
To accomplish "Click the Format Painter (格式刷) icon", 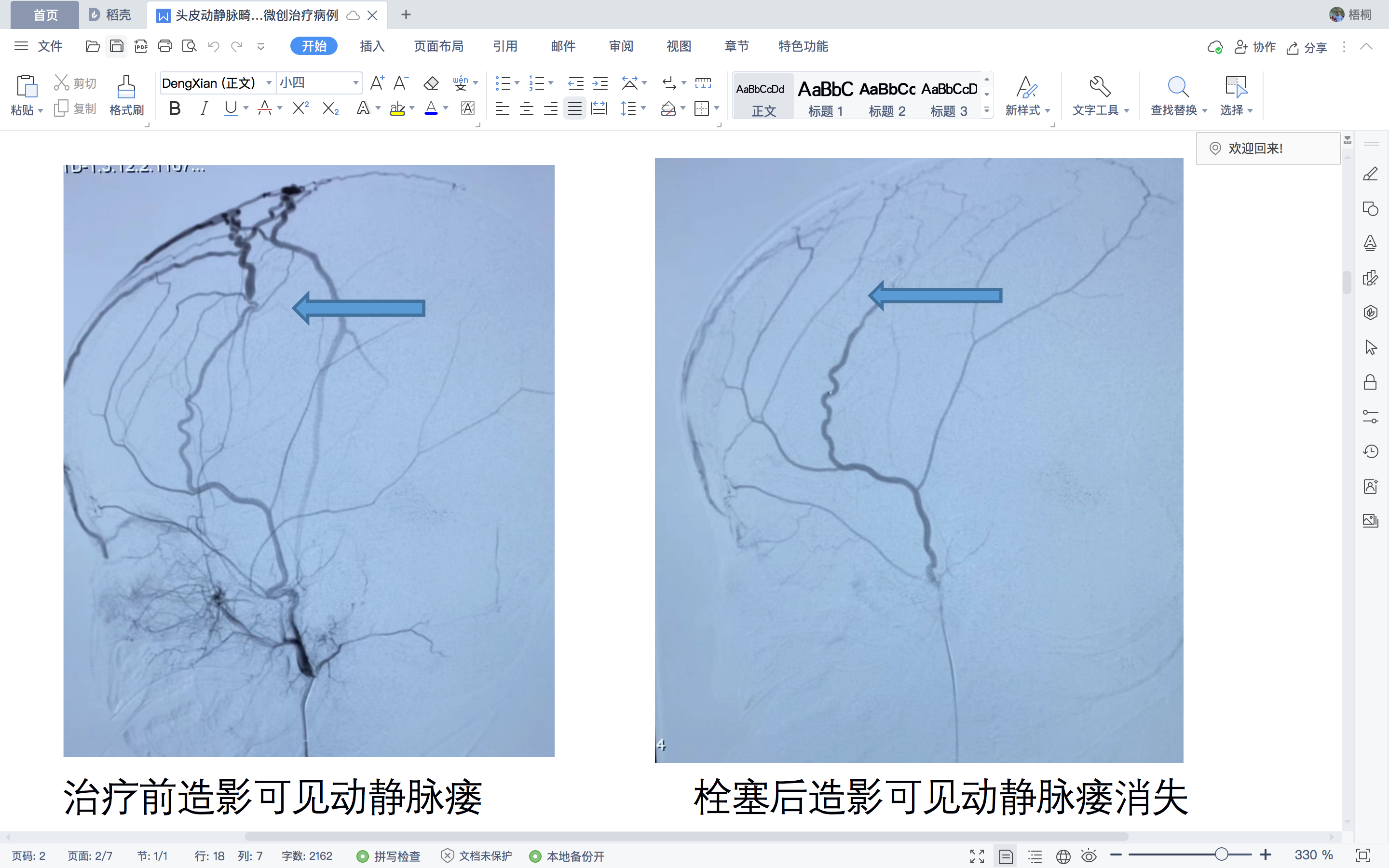I will coord(126,87).
